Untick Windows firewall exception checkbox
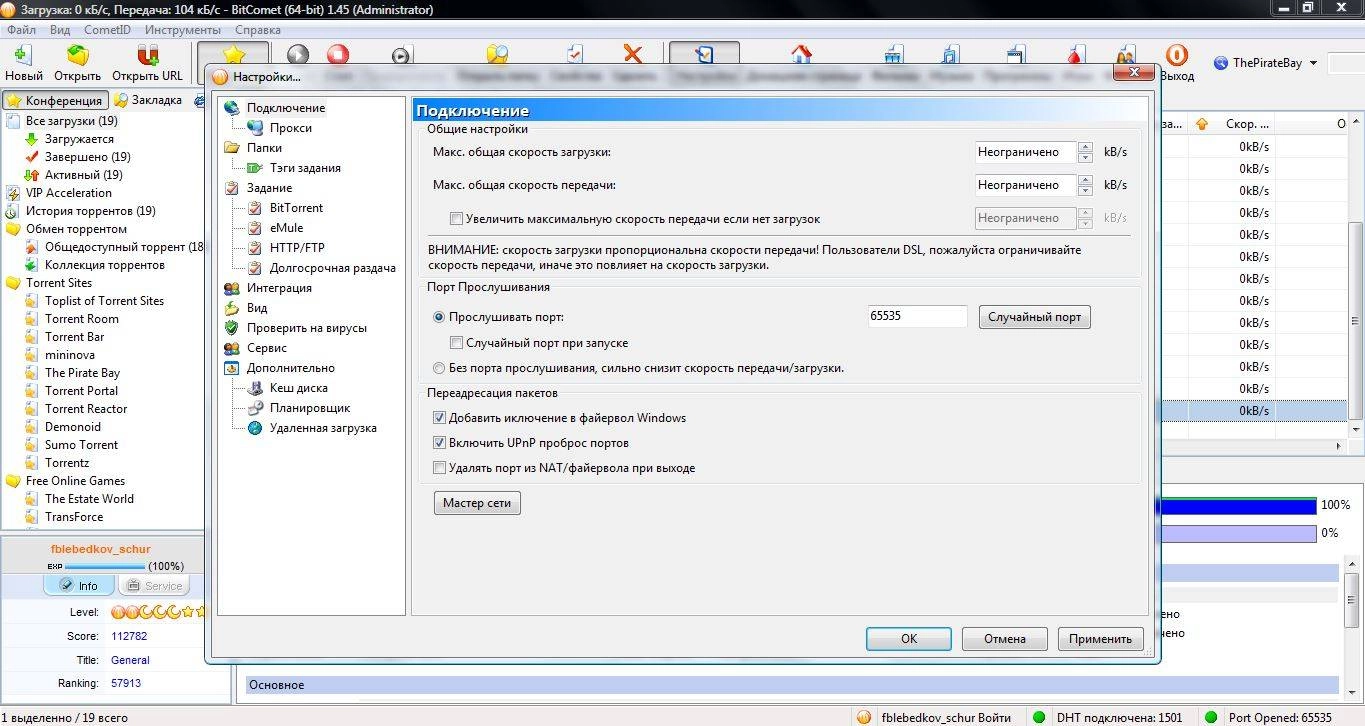Screen dimensions: 1365x726 point(439,418)
